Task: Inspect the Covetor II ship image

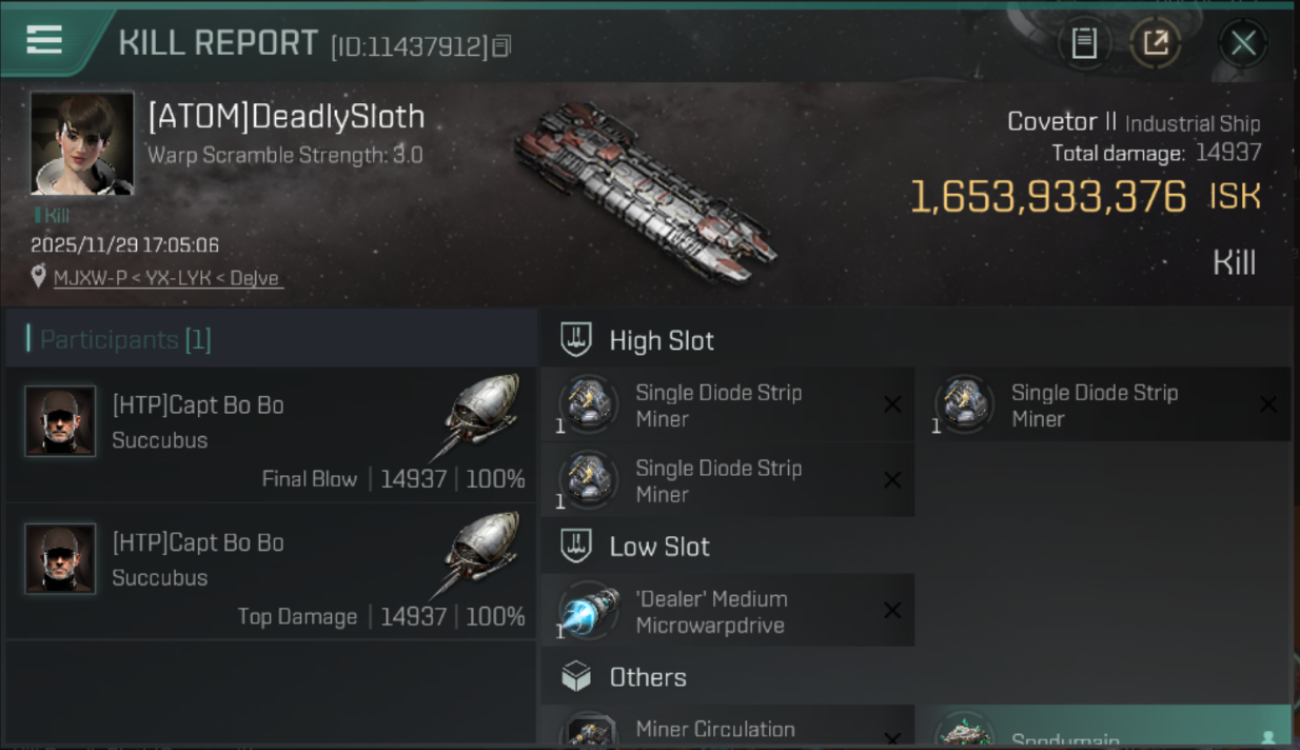Action: click(645, 190)
